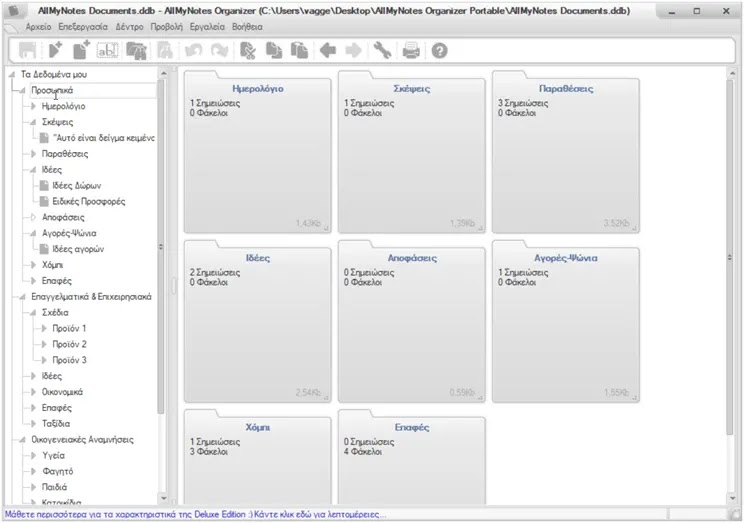
Task: Navigate forward with the right arrow icon
Action: (x=353, y=50)
